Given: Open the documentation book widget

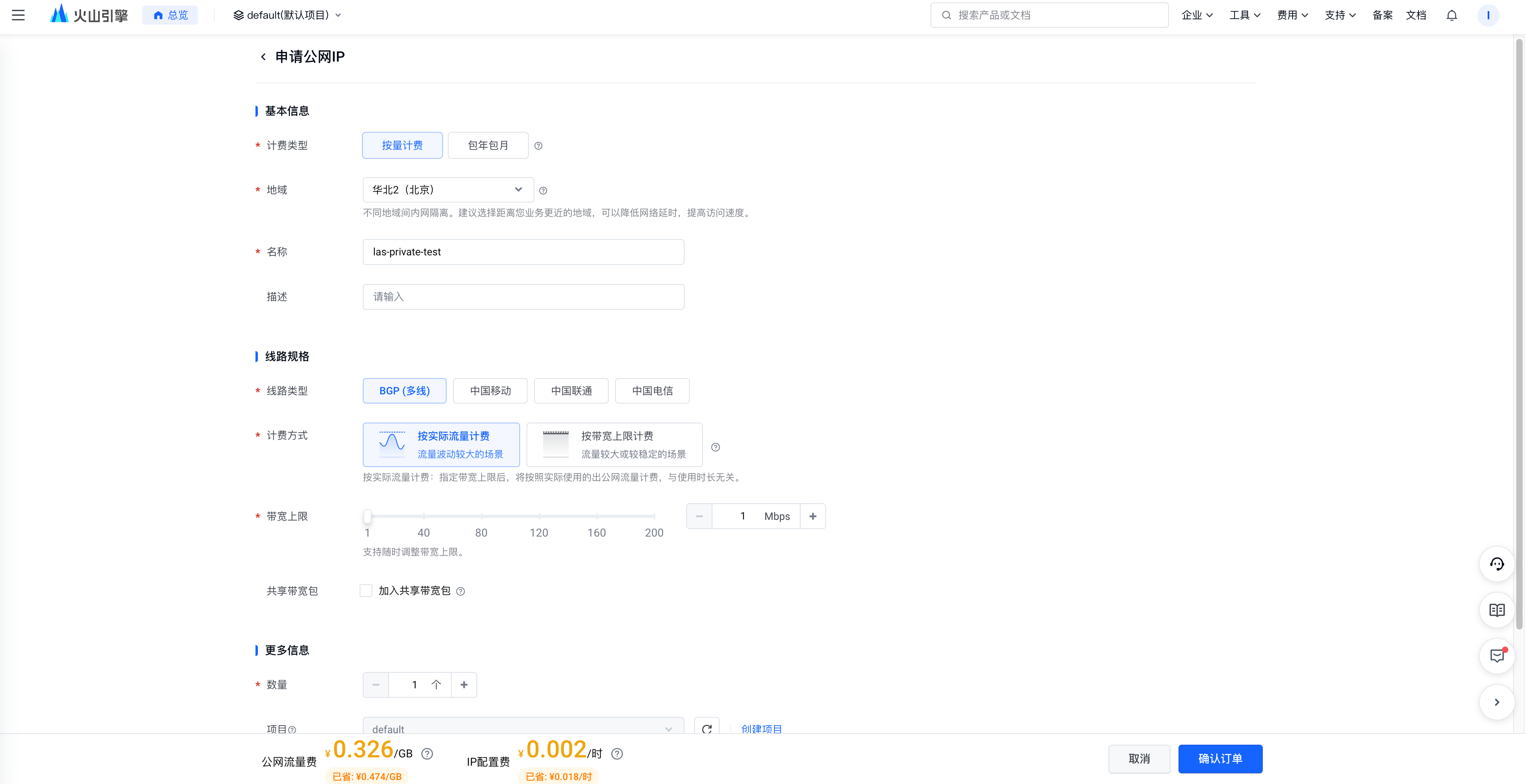Looking at the screenshot, I should click(x=1496, y=610).
